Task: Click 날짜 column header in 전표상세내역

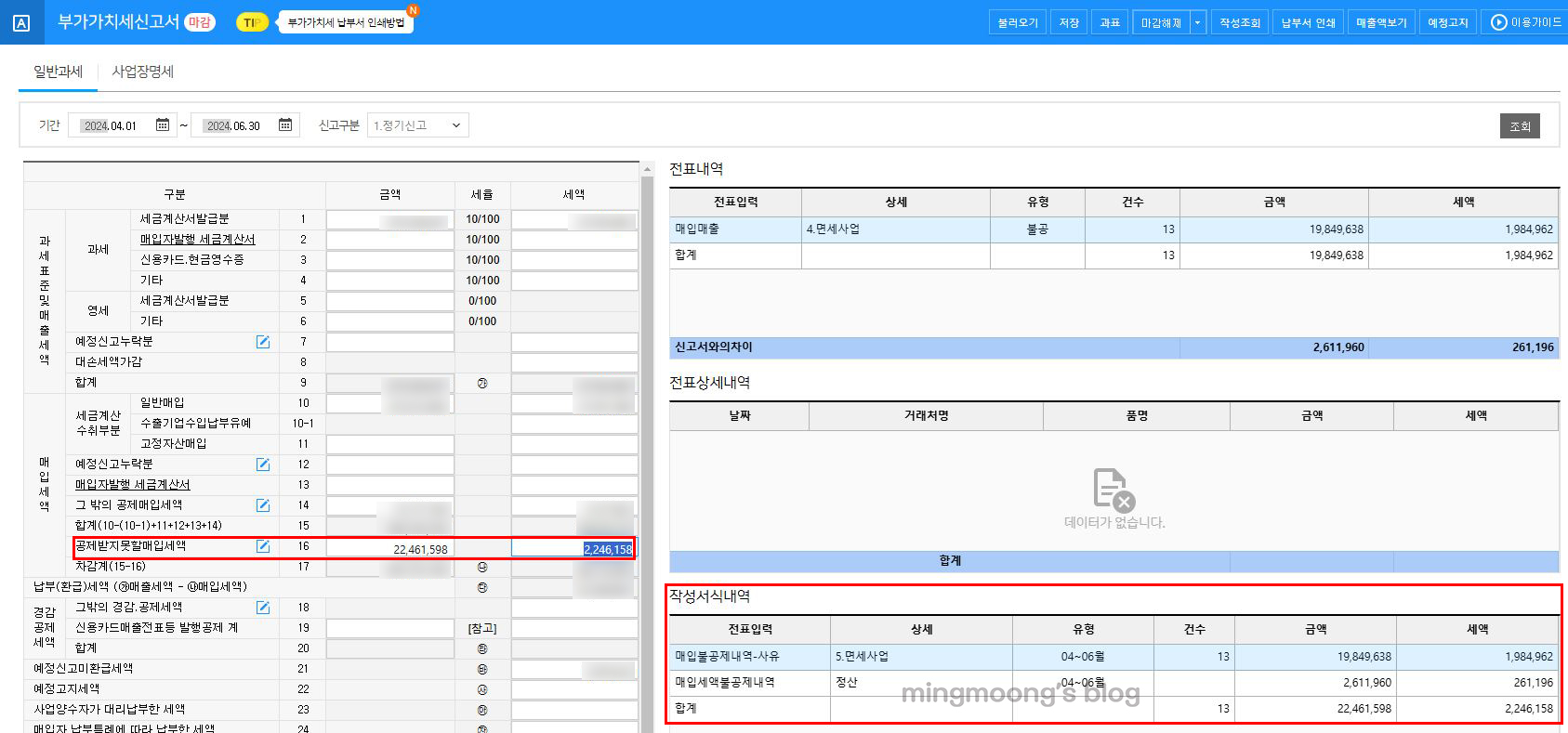Action: pyautogui.click(x=740, y=416)
